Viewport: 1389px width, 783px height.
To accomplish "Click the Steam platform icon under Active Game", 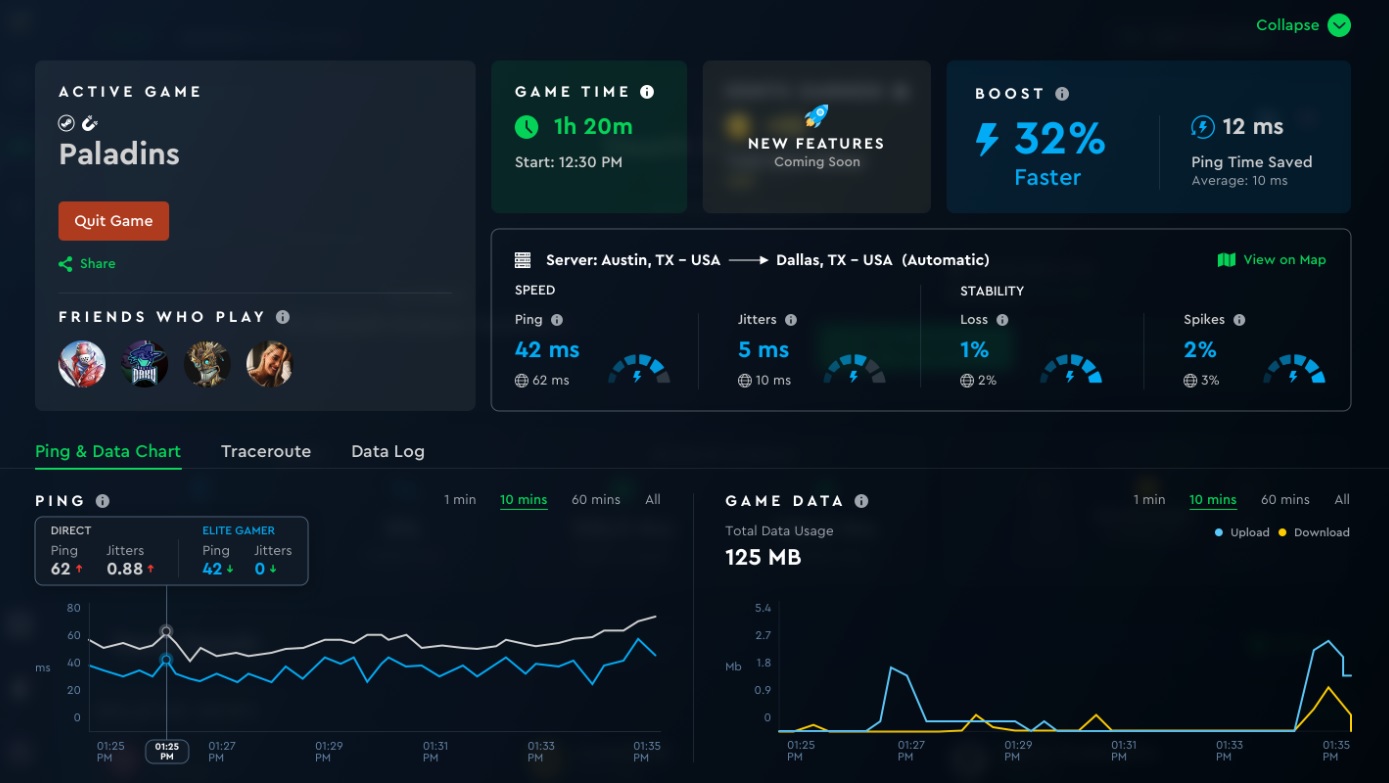I will click(66, 124).
